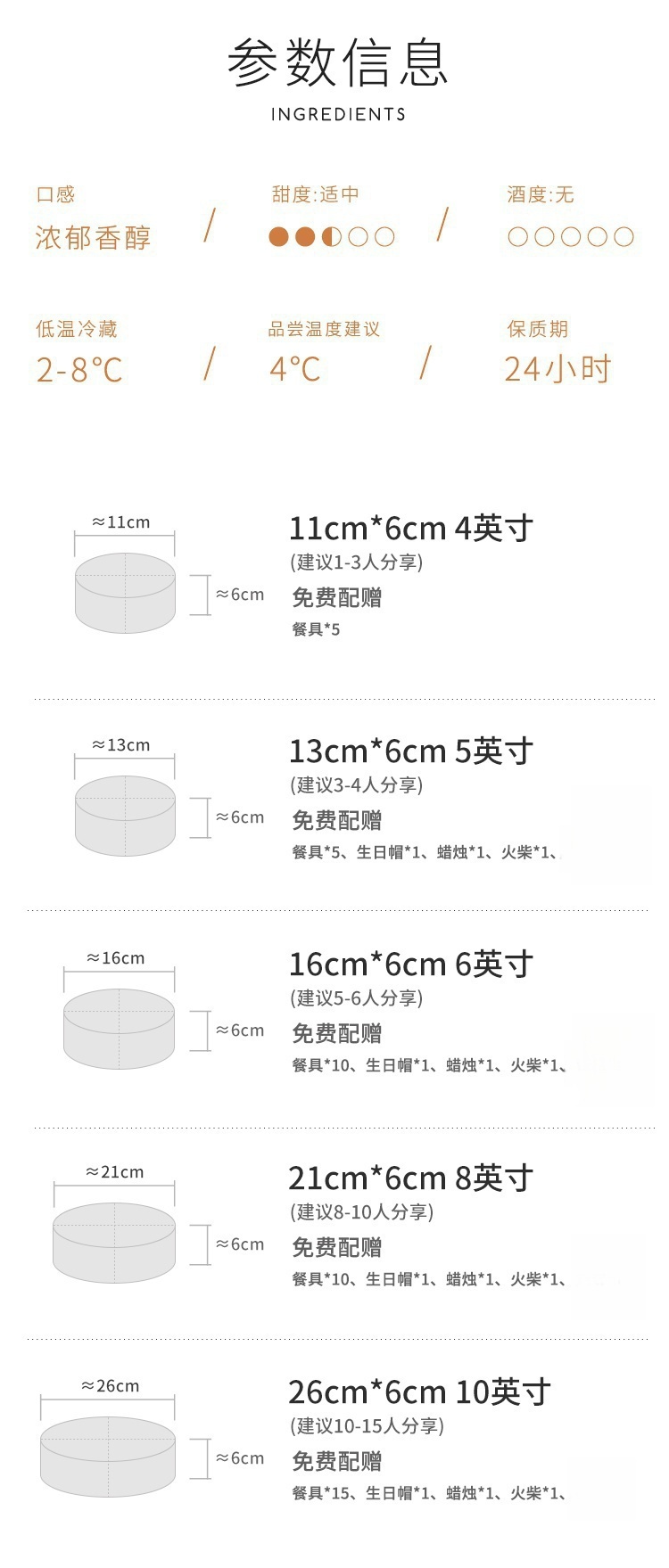Screen dimensions: 669x1568
Task: Select the 16cm cake illustration
Action: pyautogui.click(x=119, y=1029)
